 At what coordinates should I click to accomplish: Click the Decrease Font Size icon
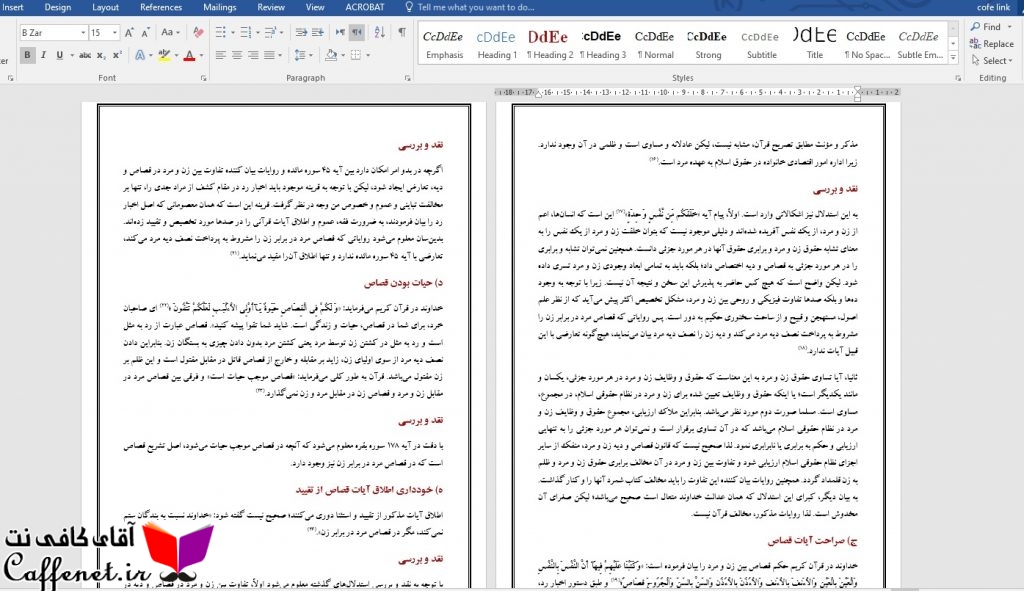[145, 32]
